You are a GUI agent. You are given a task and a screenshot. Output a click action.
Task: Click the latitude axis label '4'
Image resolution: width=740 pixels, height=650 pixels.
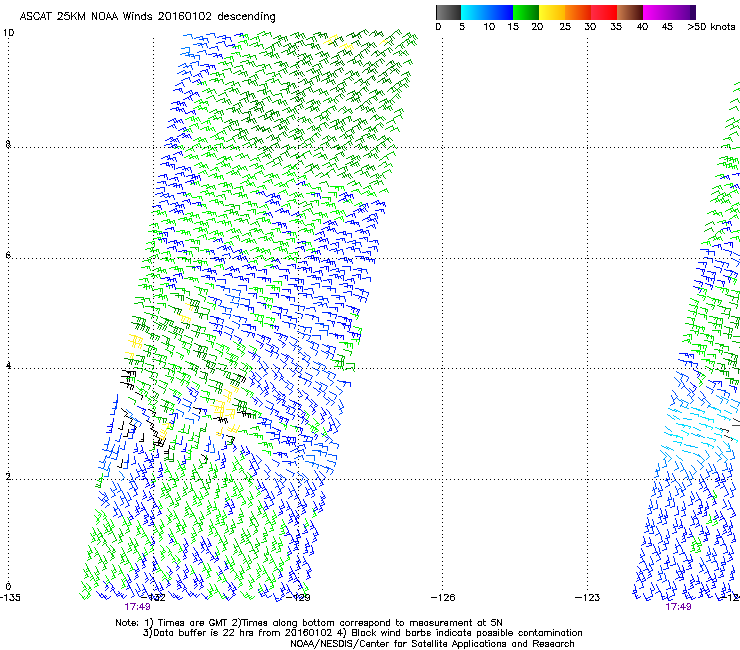click(8, 365)
